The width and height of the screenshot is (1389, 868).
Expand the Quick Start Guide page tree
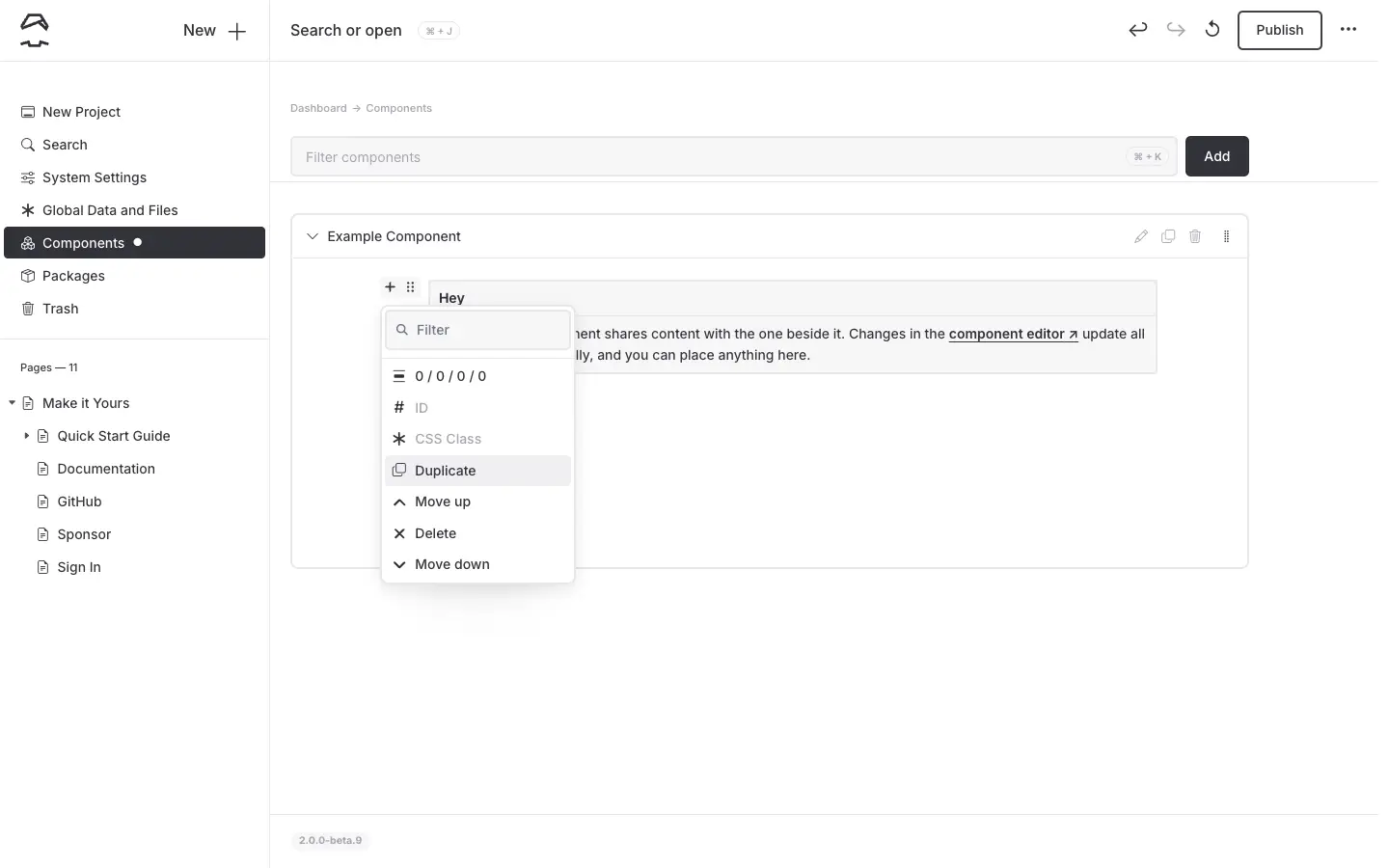[x=26, y=436]
